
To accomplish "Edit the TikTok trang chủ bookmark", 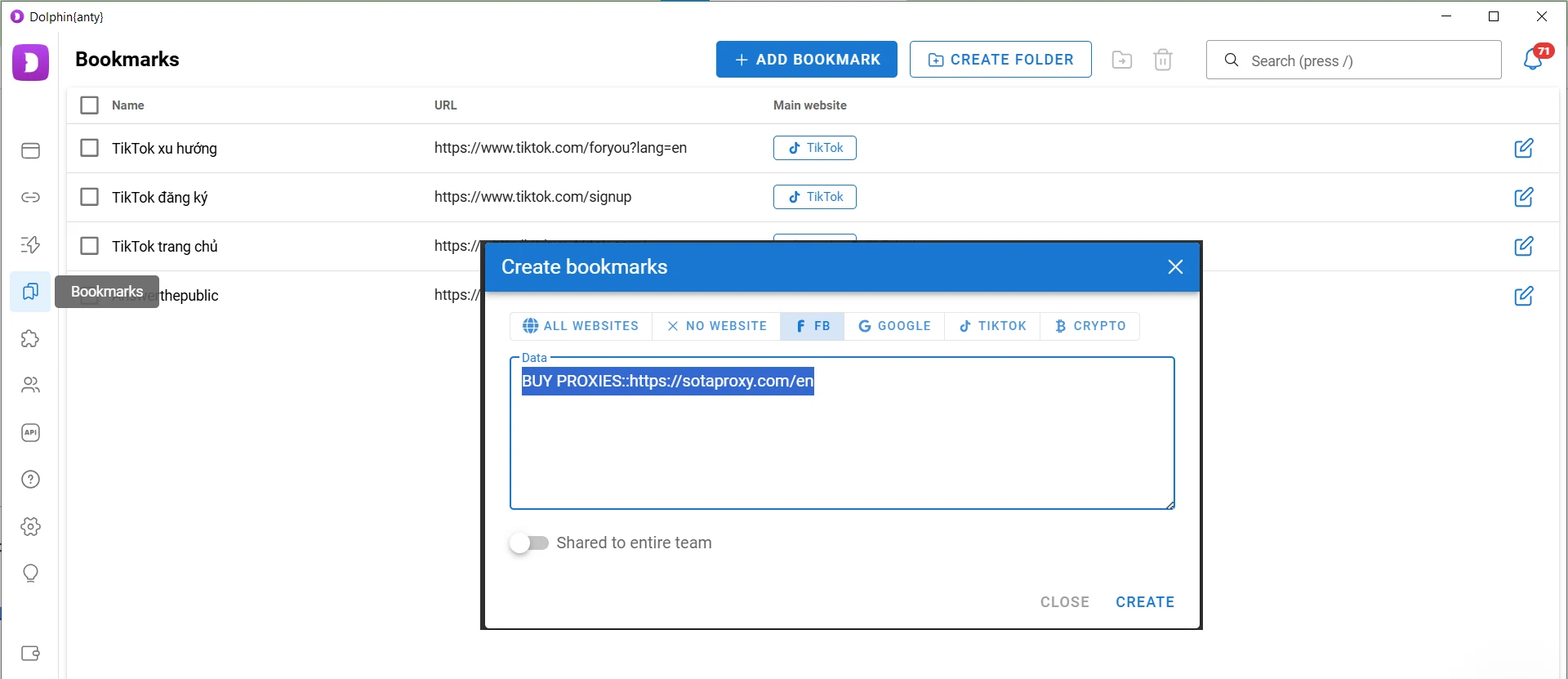I will point(1524,246).
